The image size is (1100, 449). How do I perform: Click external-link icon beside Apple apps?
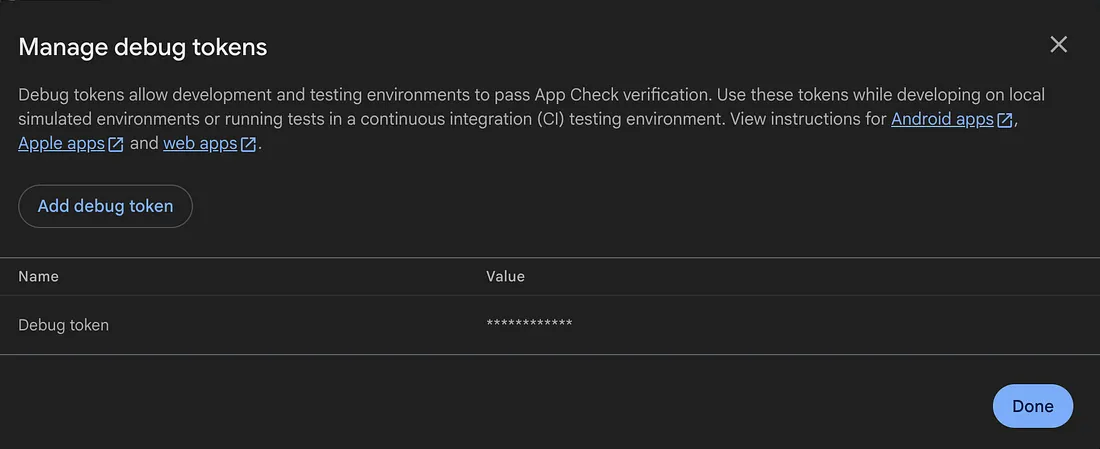(116, 145)
